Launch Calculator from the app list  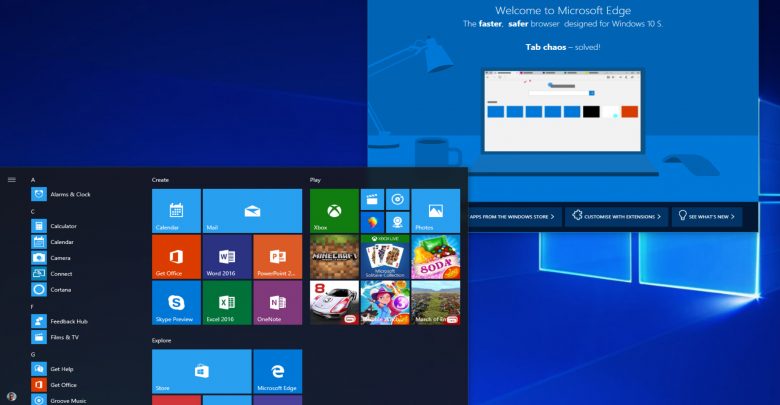pos(55,226)
